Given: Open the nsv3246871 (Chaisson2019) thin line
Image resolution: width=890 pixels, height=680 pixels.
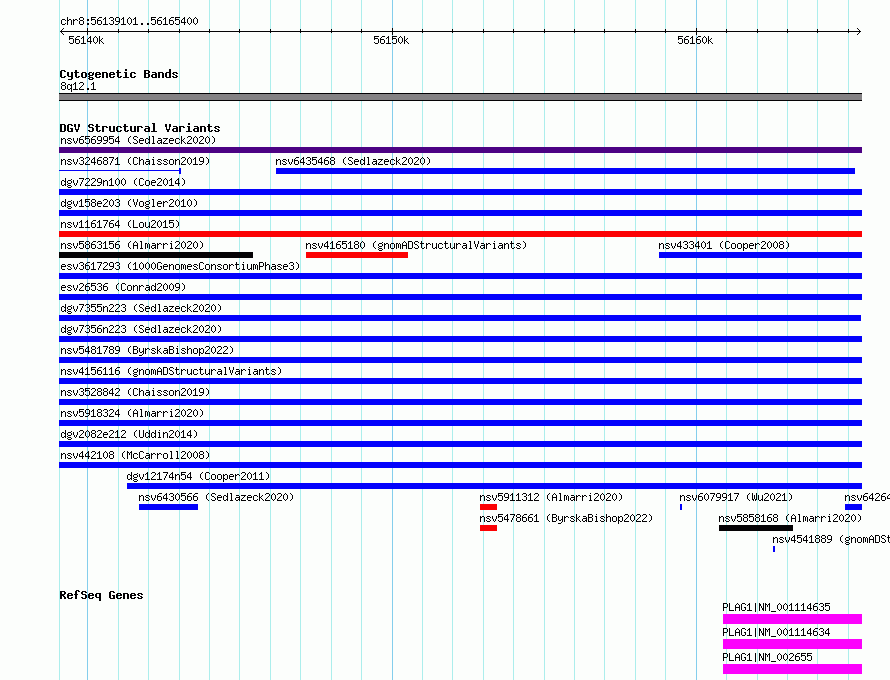Looking at the screenshot, I should 120,171.
